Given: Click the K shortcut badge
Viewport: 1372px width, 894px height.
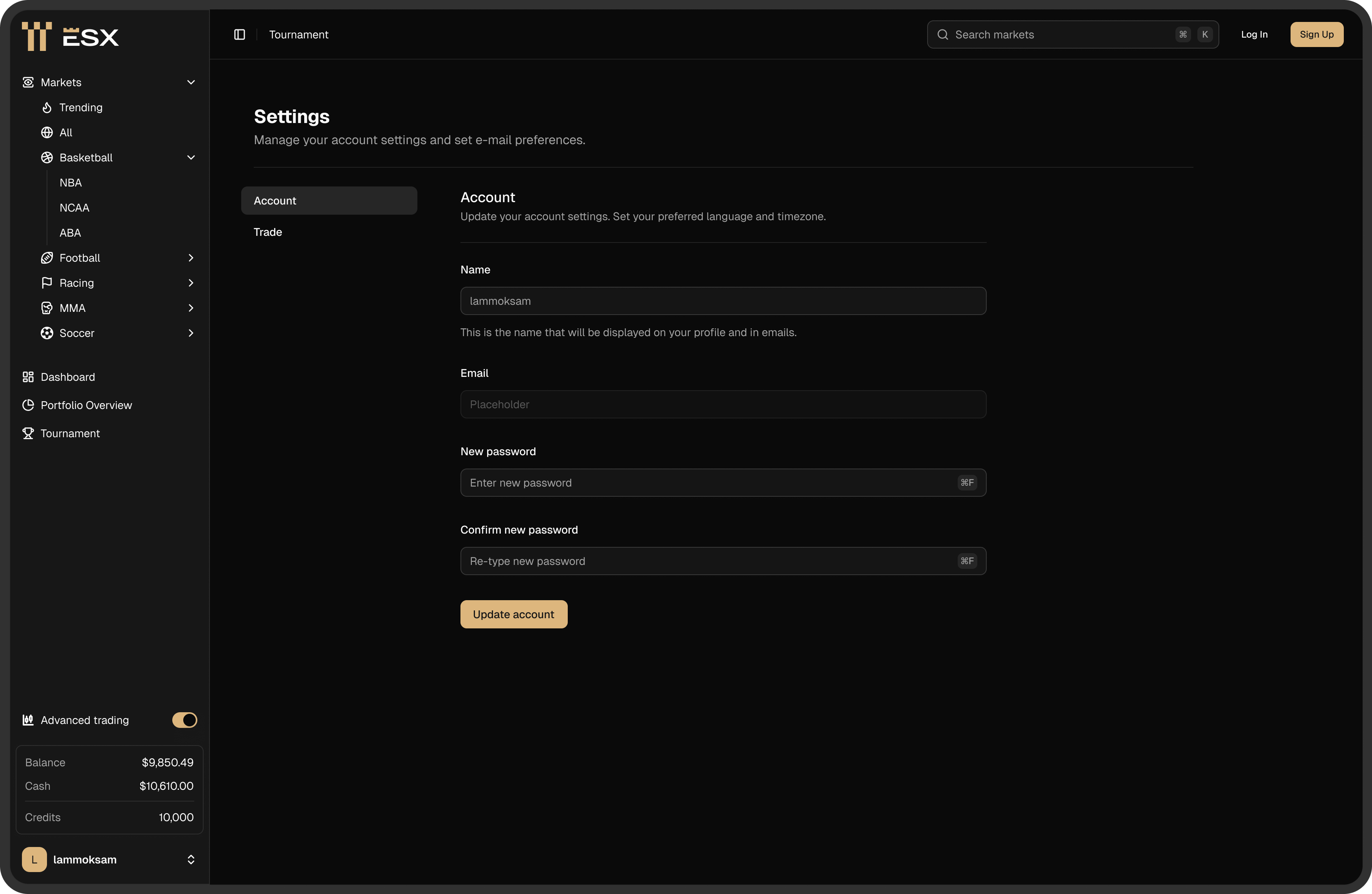Looking at the screenshot, I should click(x=1205, y=34).
